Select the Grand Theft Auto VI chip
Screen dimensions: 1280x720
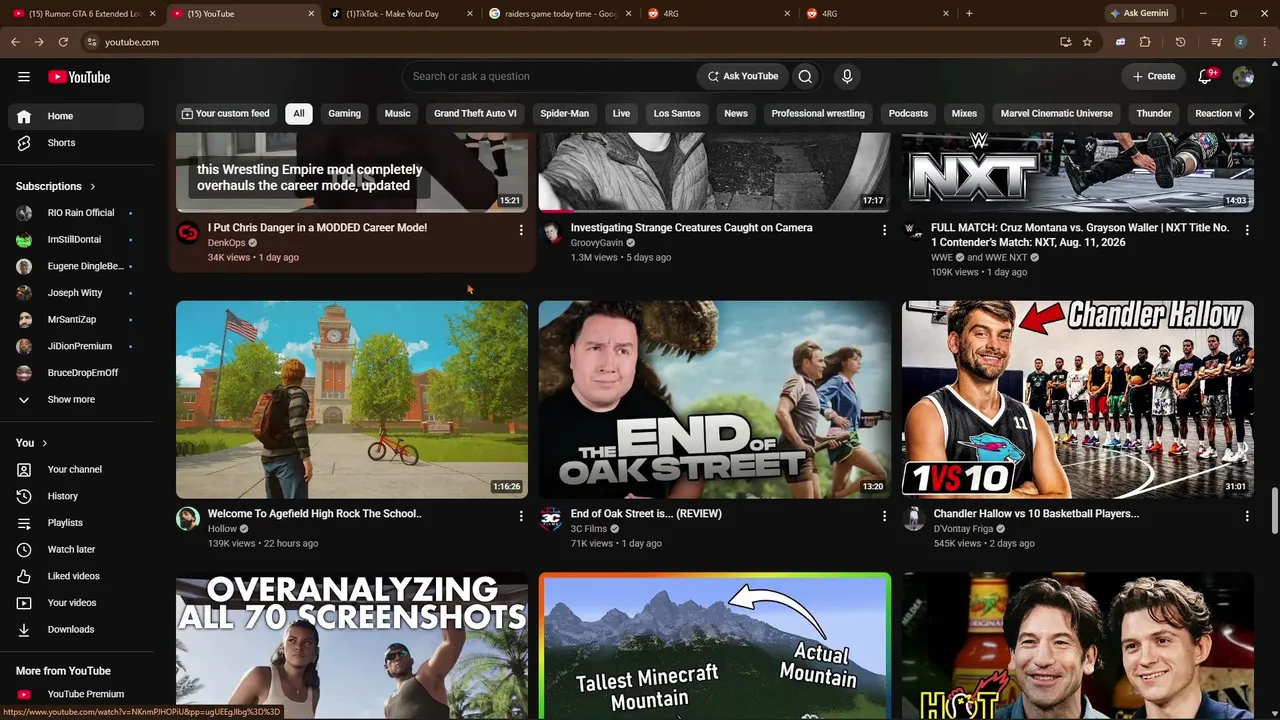coord(475,114)
